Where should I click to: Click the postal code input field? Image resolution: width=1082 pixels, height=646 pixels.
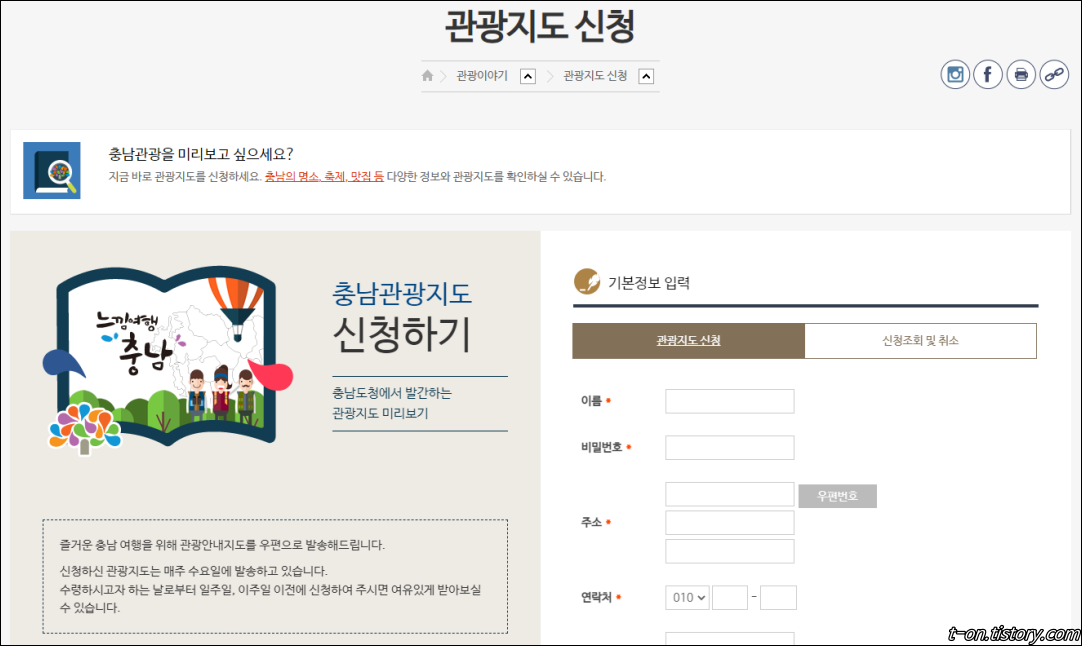pyautogui.click(x=729, y=494)
